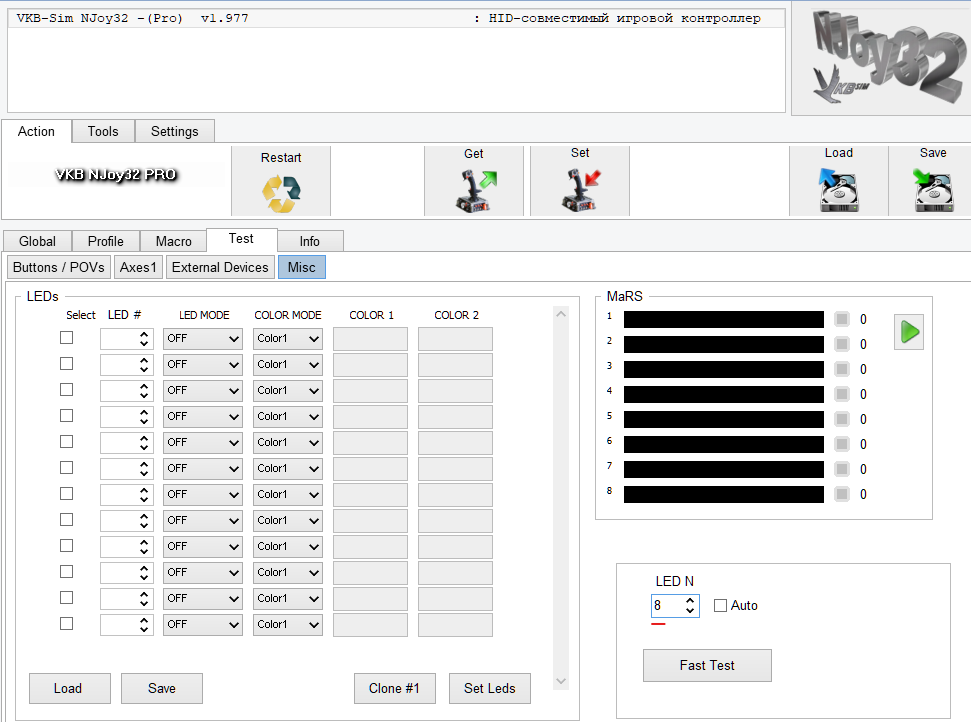Tick the fourth LED row Select checkbox

[66, 415]
